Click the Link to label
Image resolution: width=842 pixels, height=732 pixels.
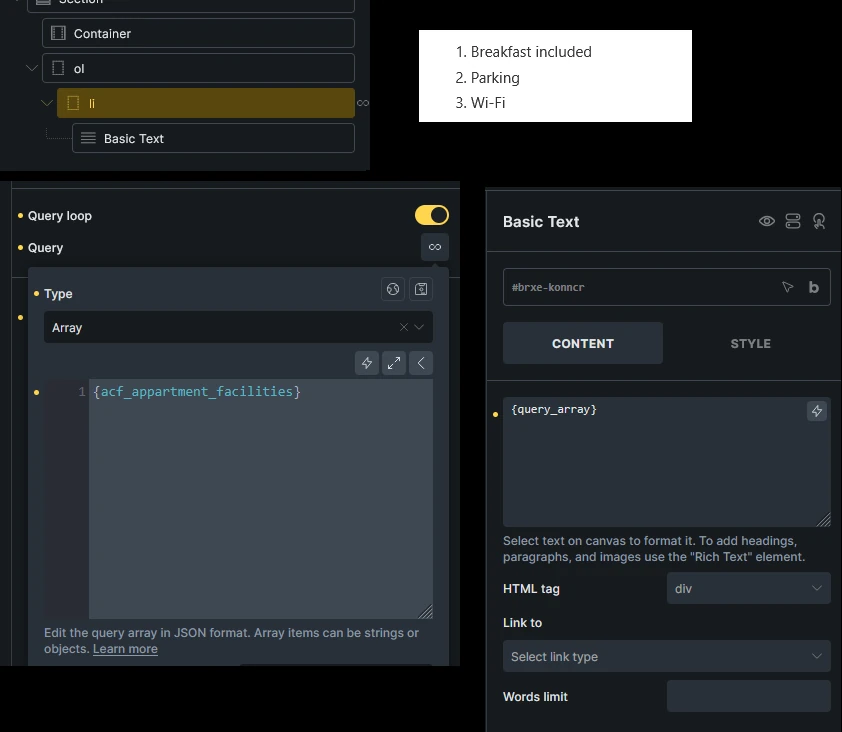pyautogui.click(x=522, y=623)
